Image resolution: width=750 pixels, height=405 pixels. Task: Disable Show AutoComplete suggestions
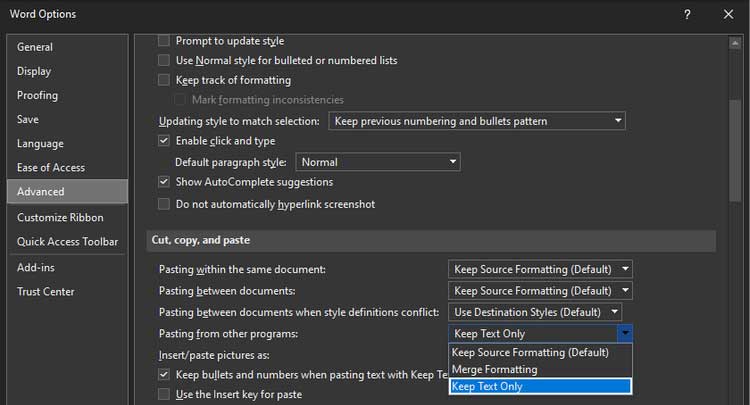pyautogui.click(x=165, y=182)
